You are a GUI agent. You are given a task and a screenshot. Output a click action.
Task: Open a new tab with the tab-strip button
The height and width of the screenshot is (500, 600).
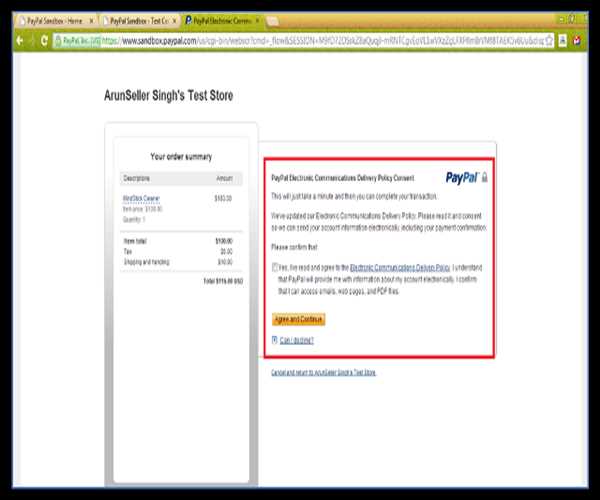(x=271, y=20)
